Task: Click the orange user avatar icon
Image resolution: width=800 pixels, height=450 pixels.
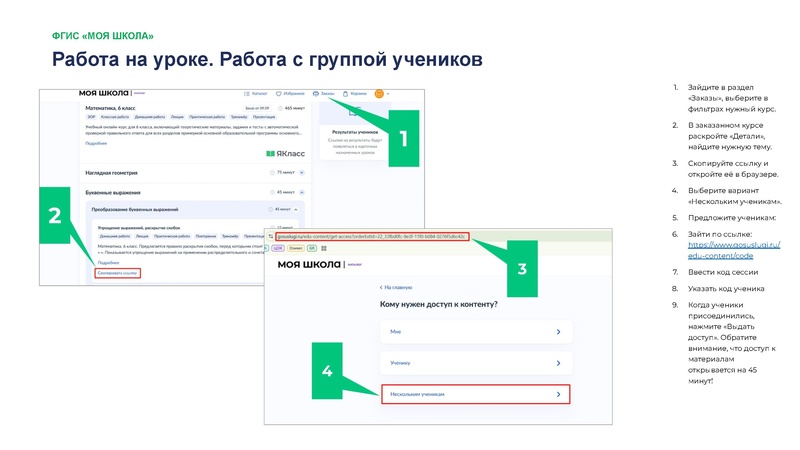Action: click(379, 94)
